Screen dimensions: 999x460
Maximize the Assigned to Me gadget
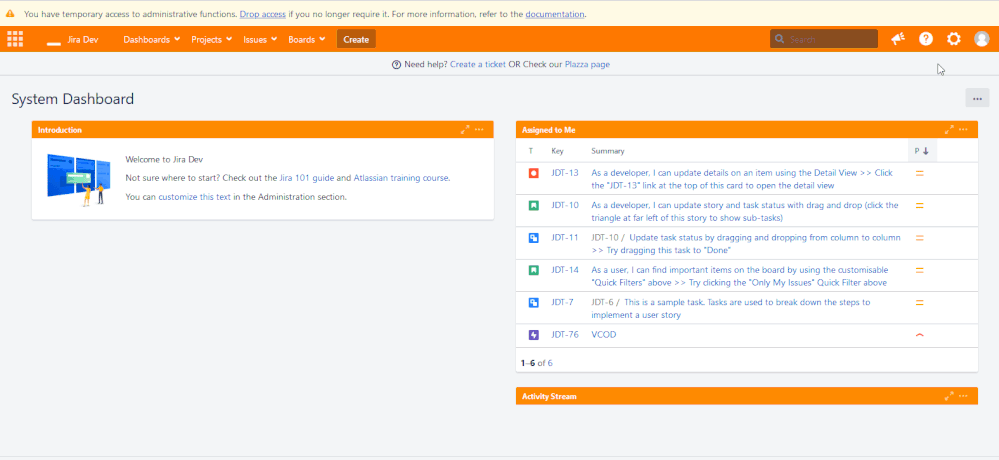coord(949,129)
